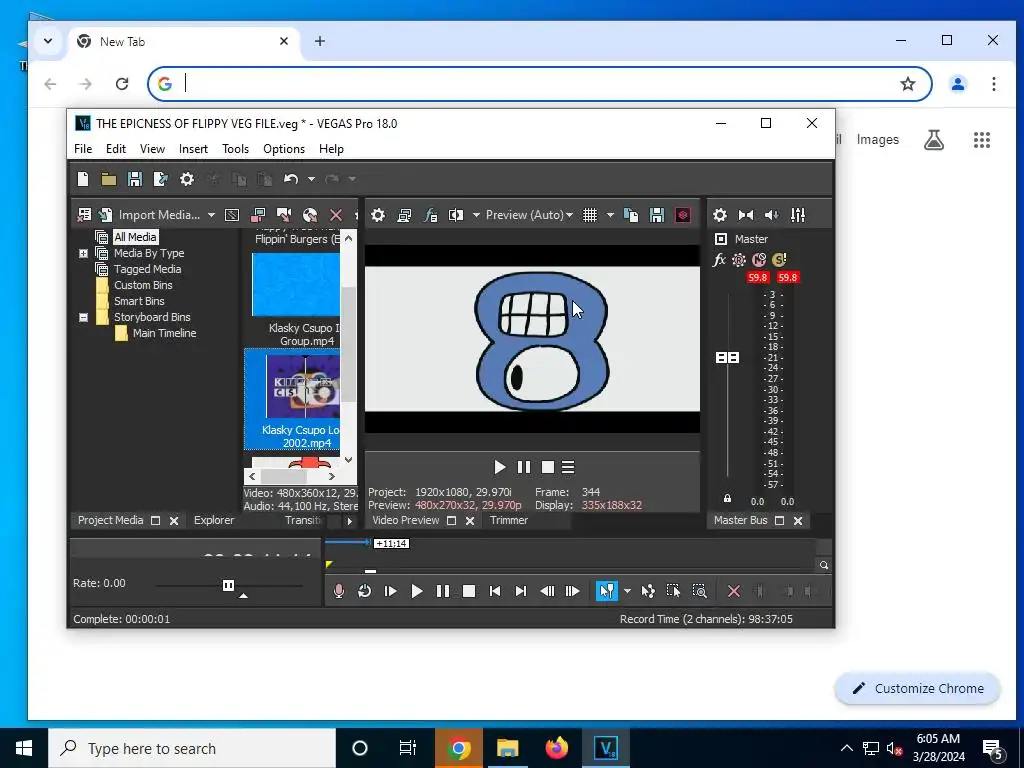
Task: Select the Envelope Edit tool
Action: pos(648,591)
